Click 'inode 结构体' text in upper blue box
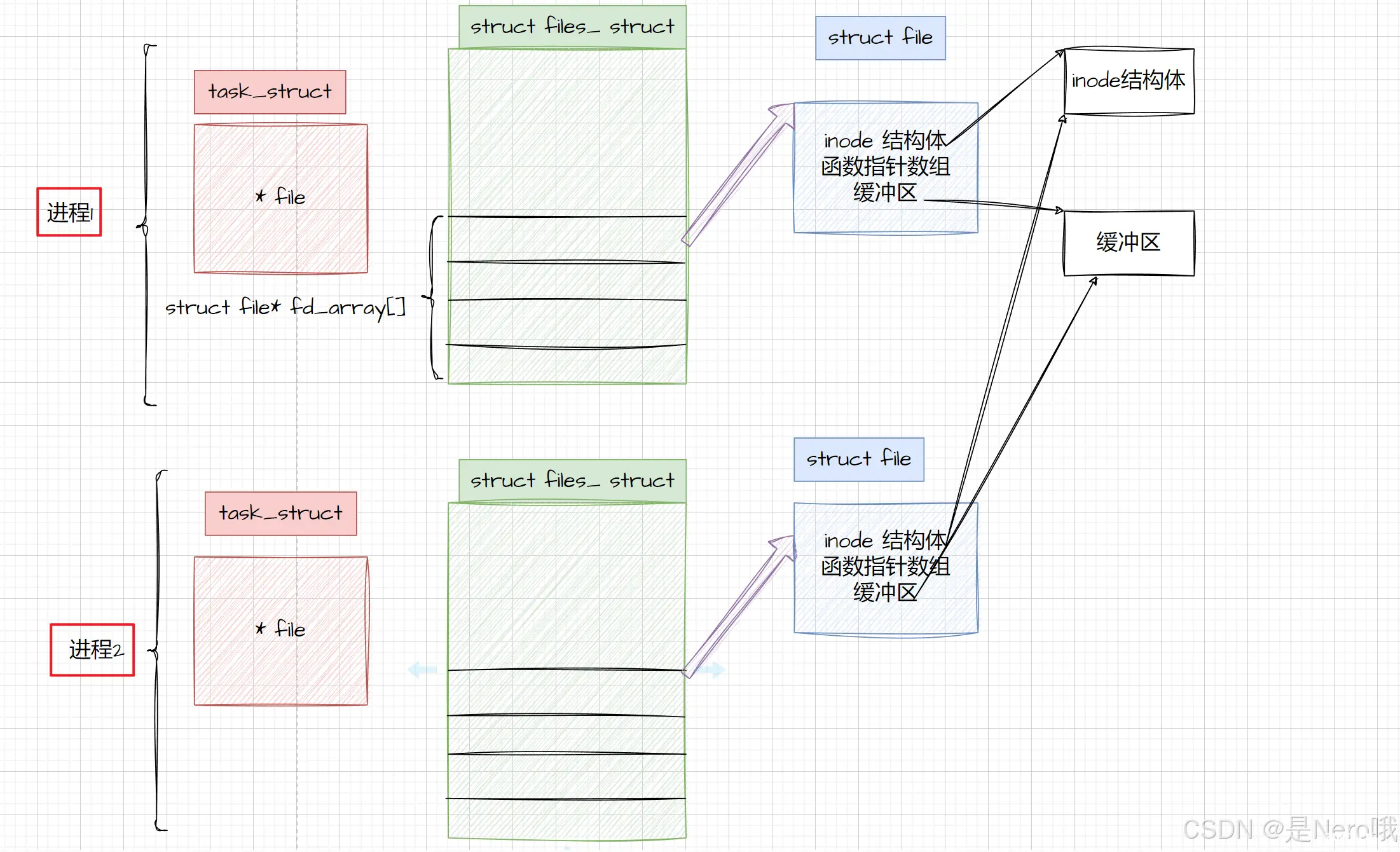The image size is (1400, 852). [886, 141]
